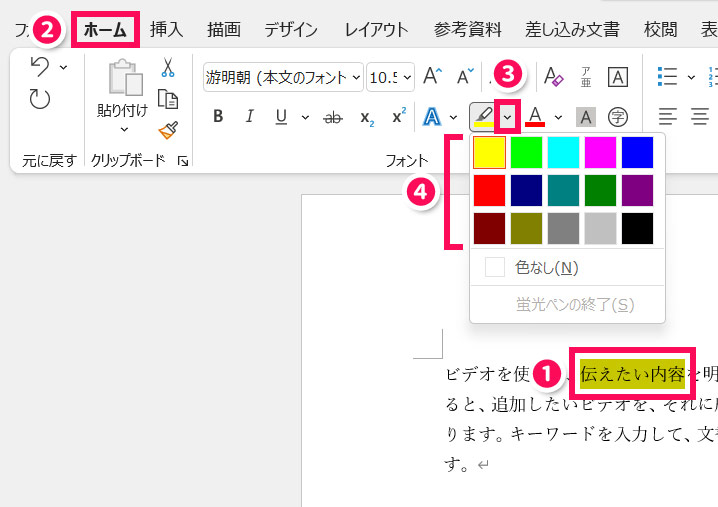Pick the yellow highlight swatch

[x=490, y=153]
